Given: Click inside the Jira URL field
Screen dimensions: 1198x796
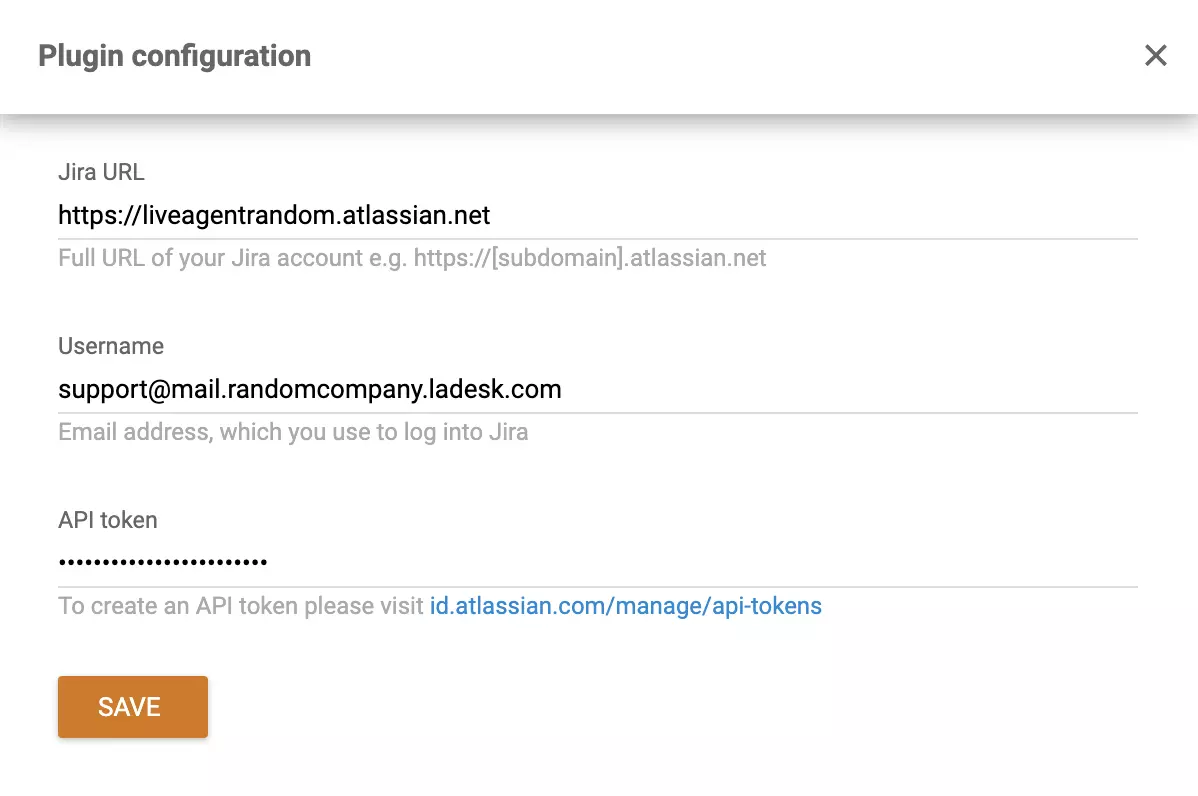Looking at the screenshot, I should pyautogui.click(x=400, y=215).
